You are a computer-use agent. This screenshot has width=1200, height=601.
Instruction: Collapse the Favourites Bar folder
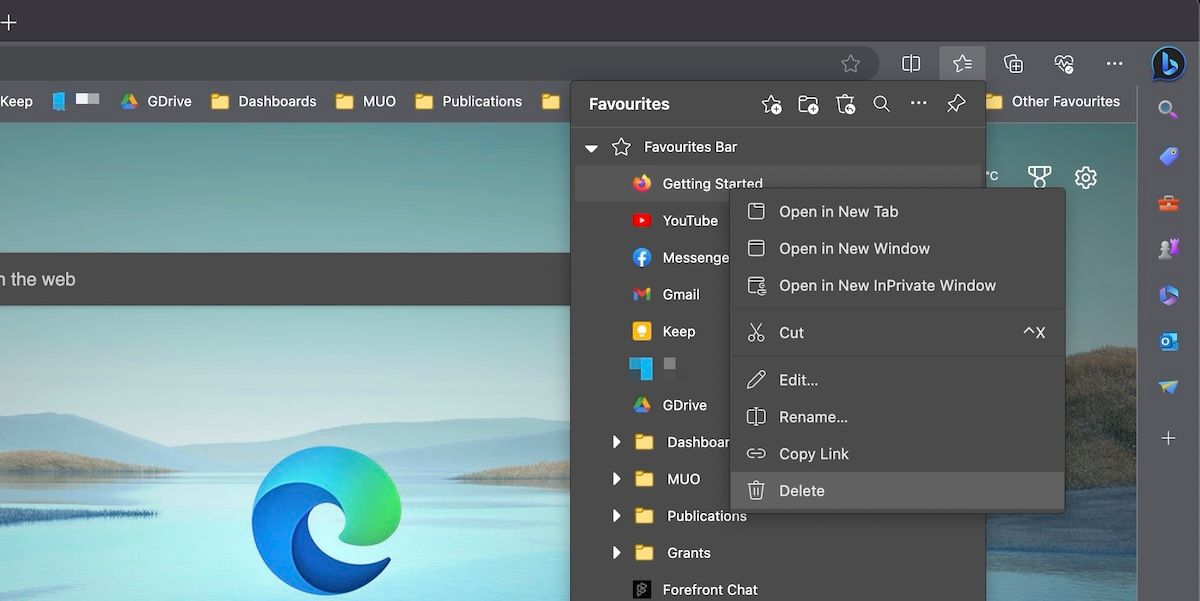point(591,147)
